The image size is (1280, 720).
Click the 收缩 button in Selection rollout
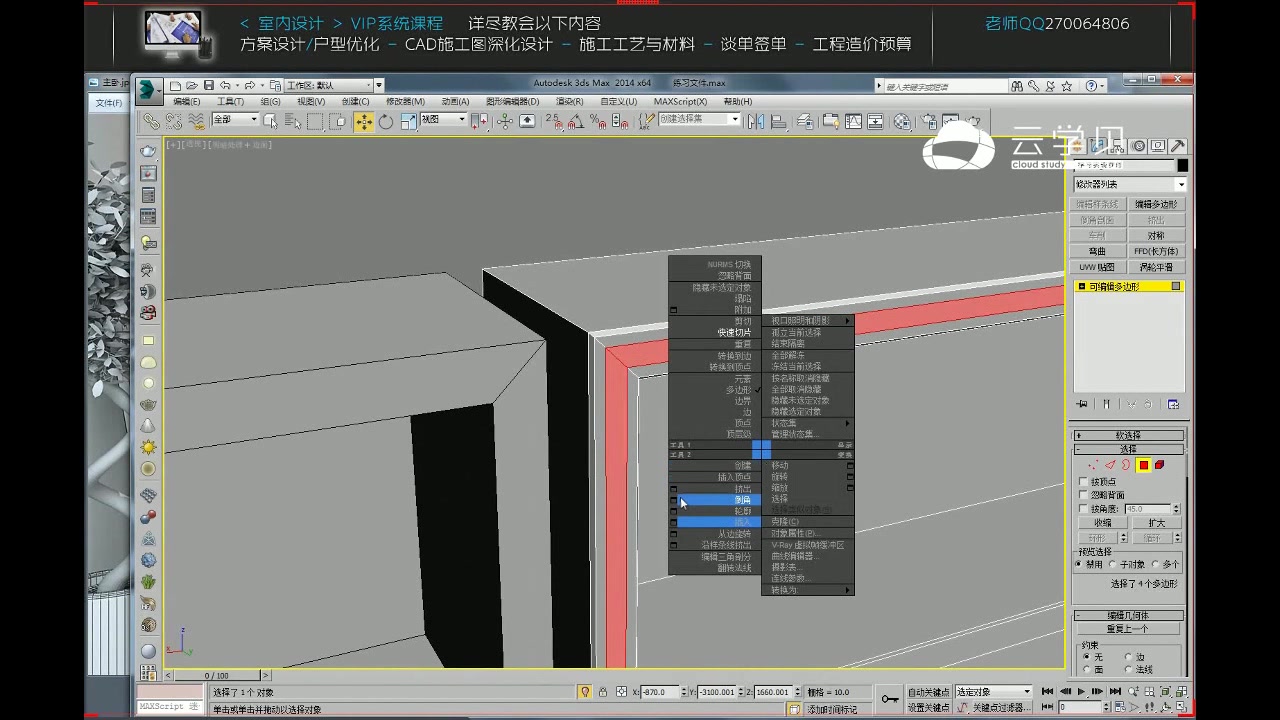1101,523
